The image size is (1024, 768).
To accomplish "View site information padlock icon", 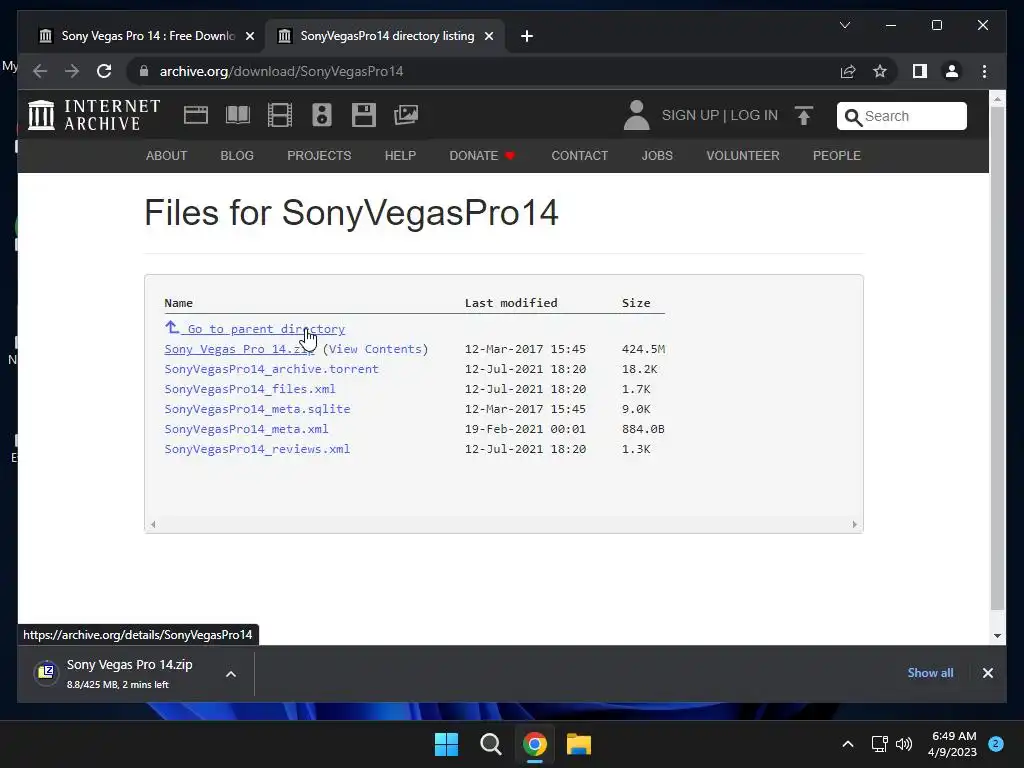I will point(144,71).
